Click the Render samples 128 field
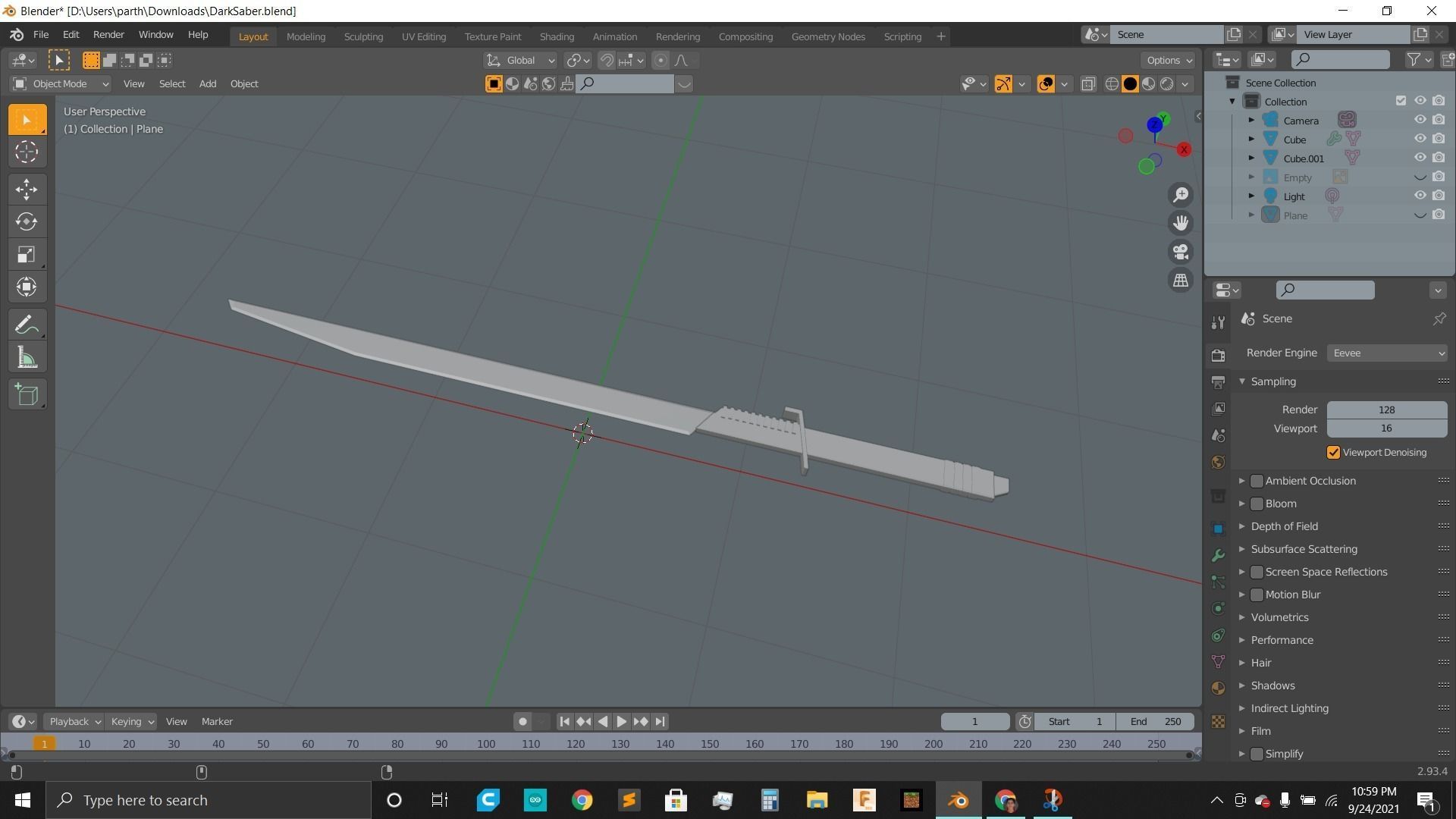 (1386, 410)
